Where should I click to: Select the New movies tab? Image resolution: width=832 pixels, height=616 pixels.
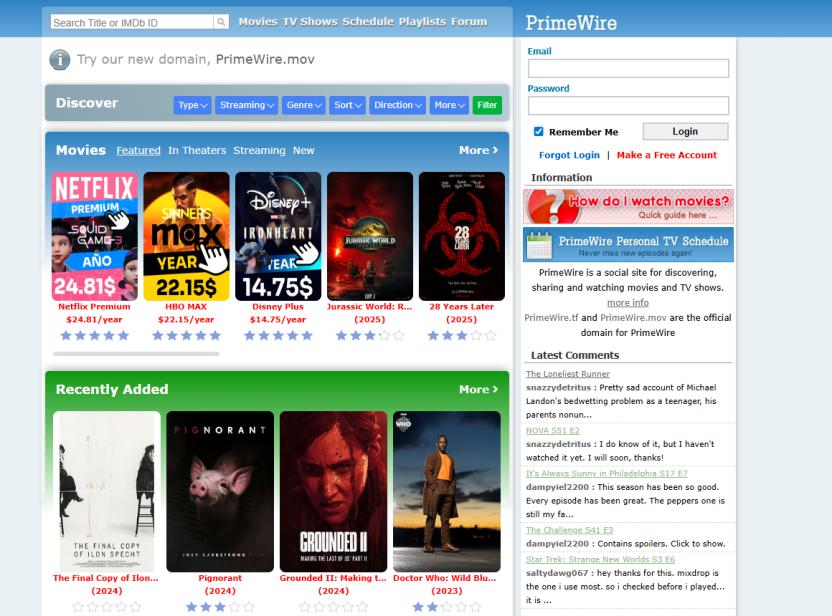pos(304,151)
